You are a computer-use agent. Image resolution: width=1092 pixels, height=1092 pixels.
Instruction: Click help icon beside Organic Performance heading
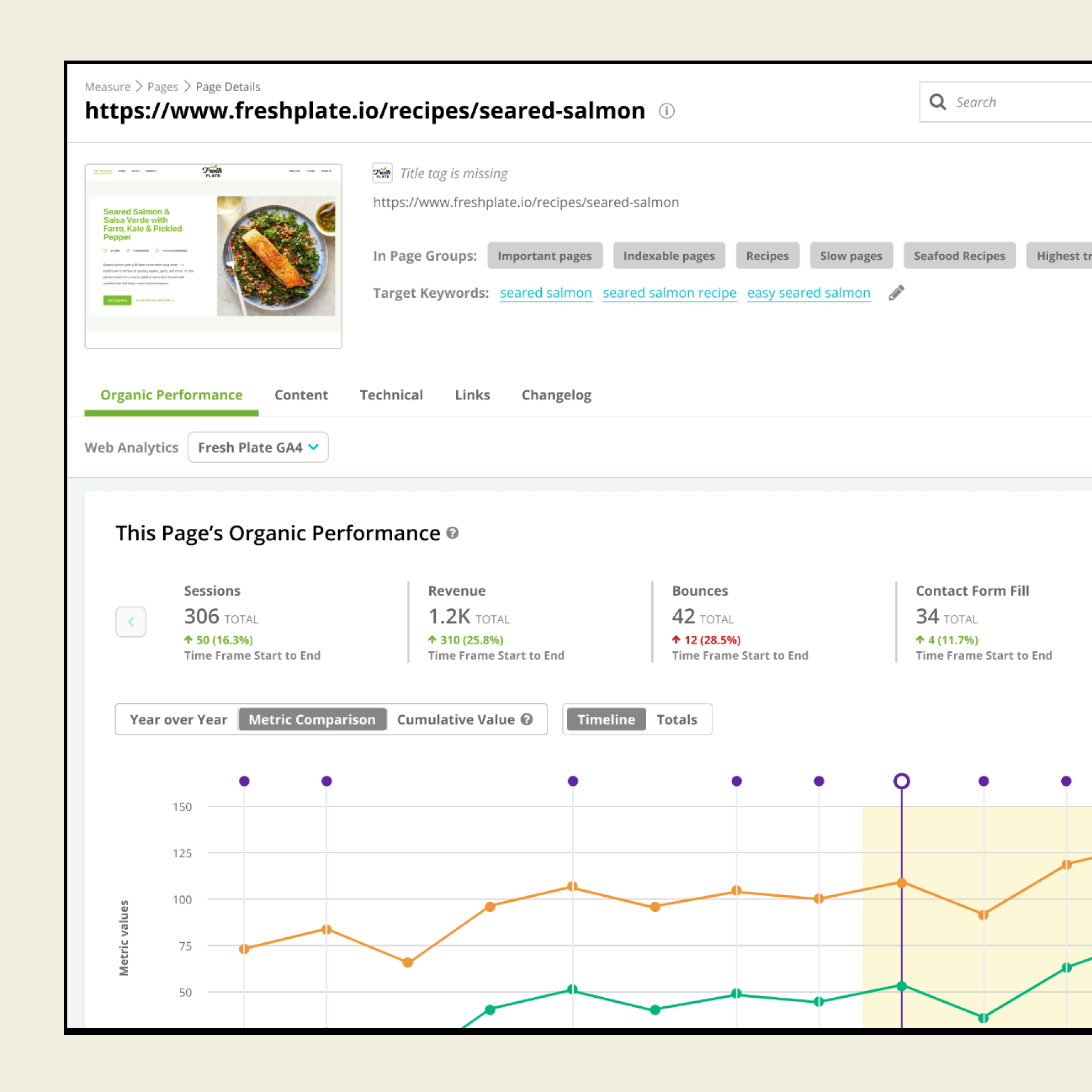[x=452, y=533]
